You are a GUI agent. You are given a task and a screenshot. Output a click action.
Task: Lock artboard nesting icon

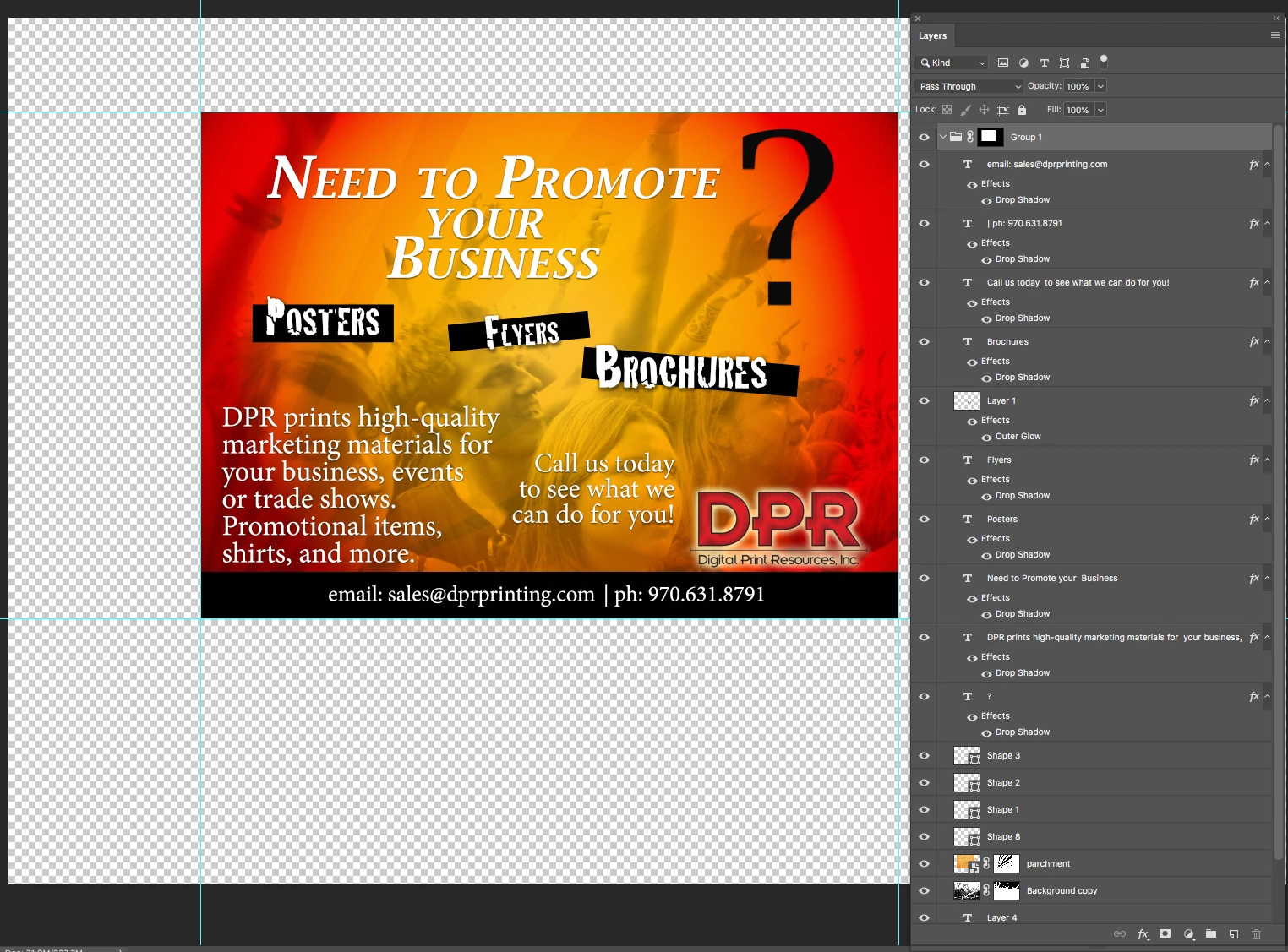point(1003,110)
